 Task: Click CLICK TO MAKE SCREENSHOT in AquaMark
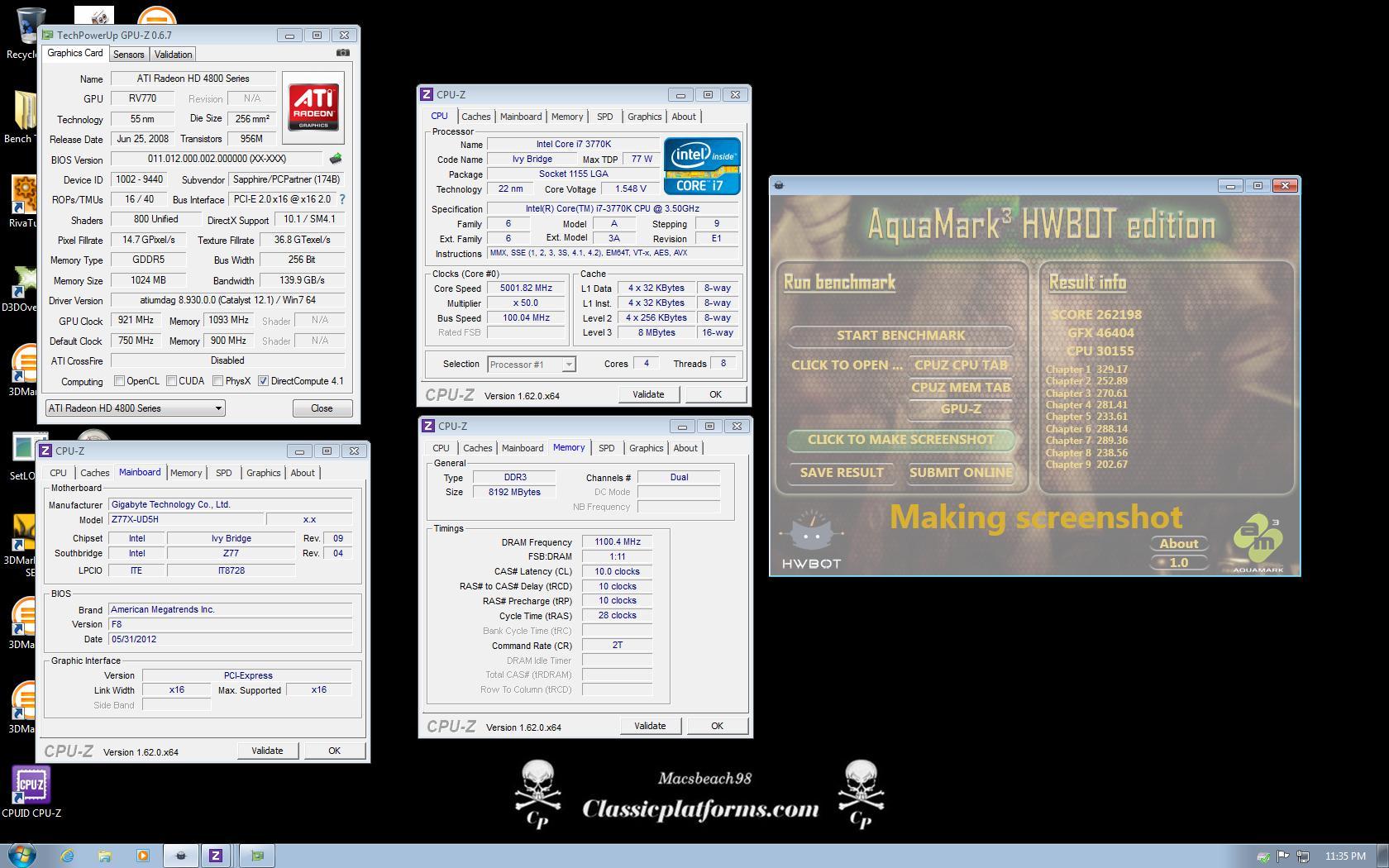pos(900,440)
